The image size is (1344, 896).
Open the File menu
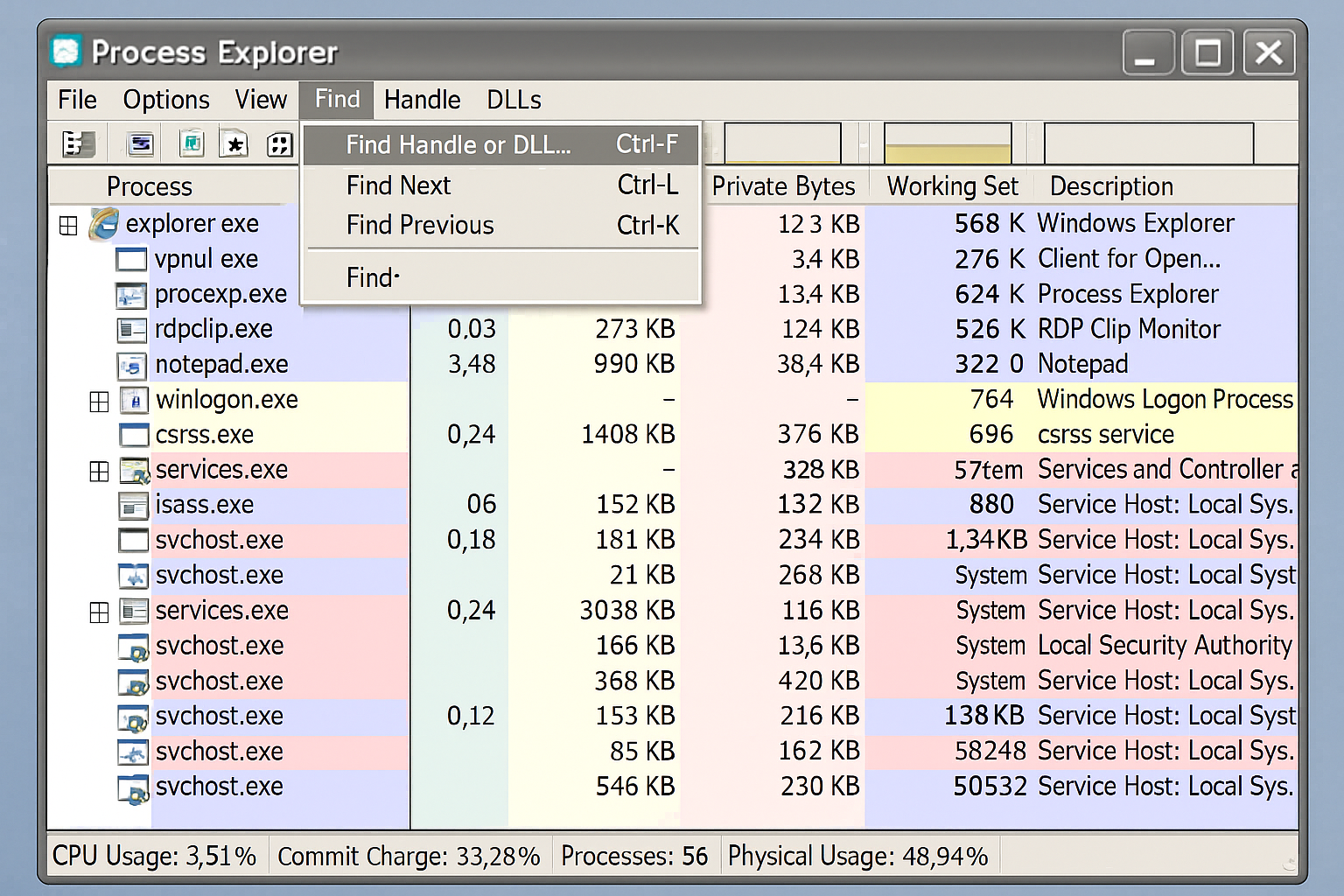[x=77, y=100]
